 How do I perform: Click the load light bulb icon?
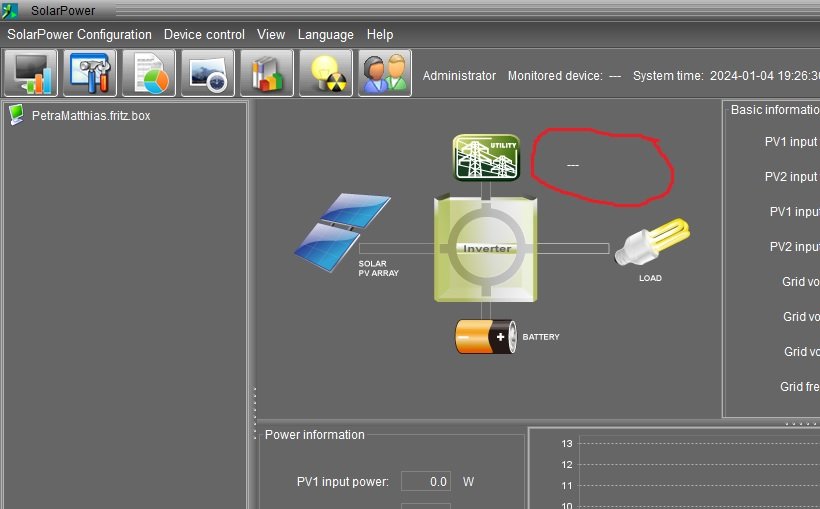[x=652, y=242]
